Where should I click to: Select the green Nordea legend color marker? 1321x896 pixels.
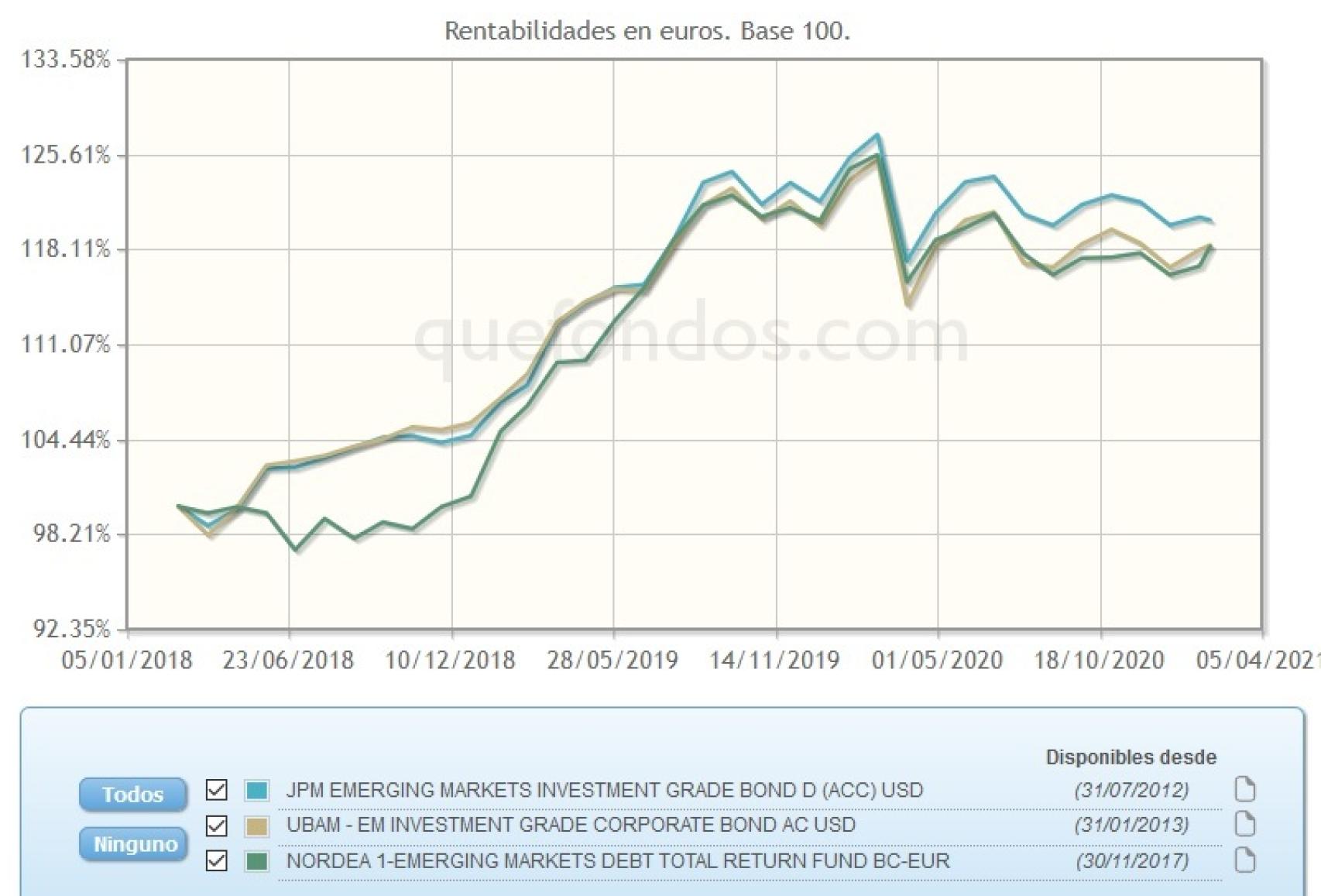pyautogui.click(x=256, y=859)
